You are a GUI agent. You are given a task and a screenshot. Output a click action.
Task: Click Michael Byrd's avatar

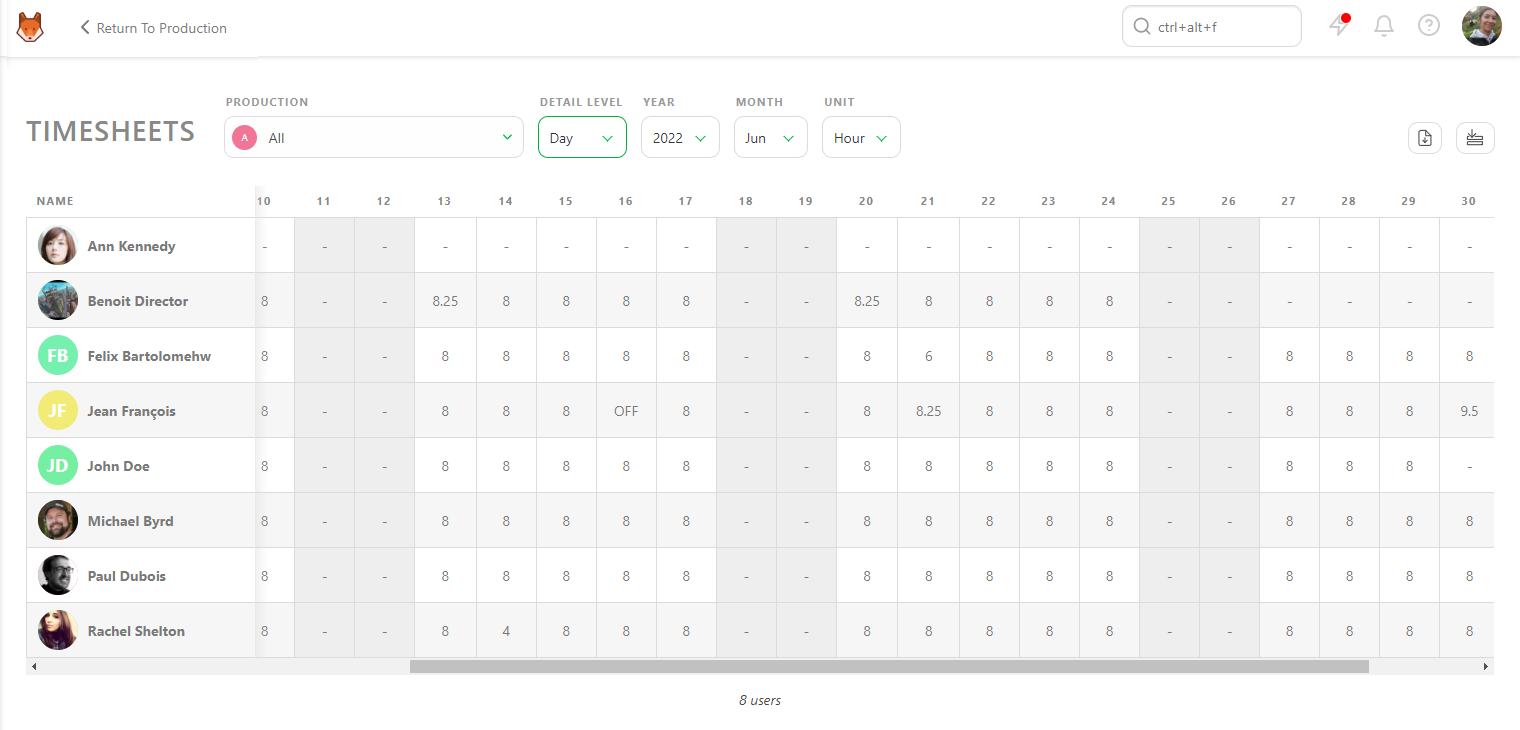[58, 520]
